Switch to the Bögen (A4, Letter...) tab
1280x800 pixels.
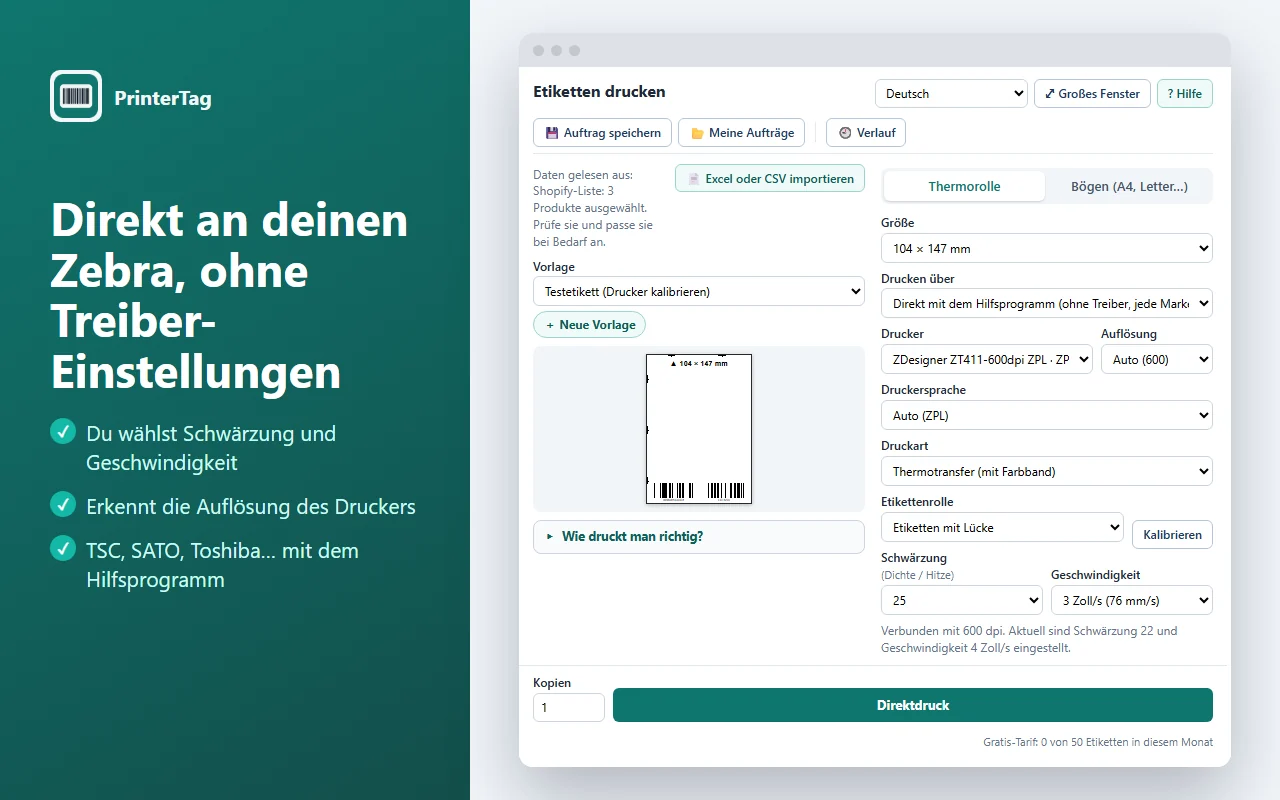pos(1129,186)
